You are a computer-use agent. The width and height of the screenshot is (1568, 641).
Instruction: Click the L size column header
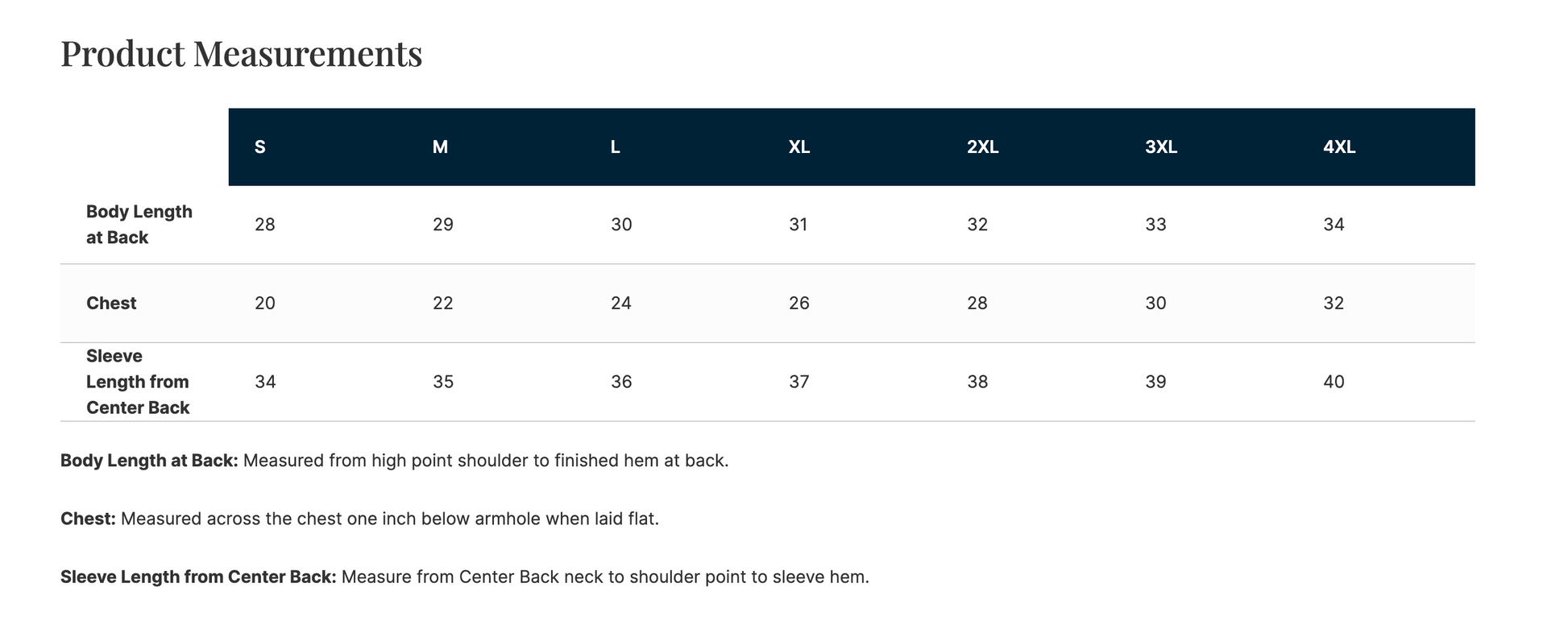coord(616,147)
